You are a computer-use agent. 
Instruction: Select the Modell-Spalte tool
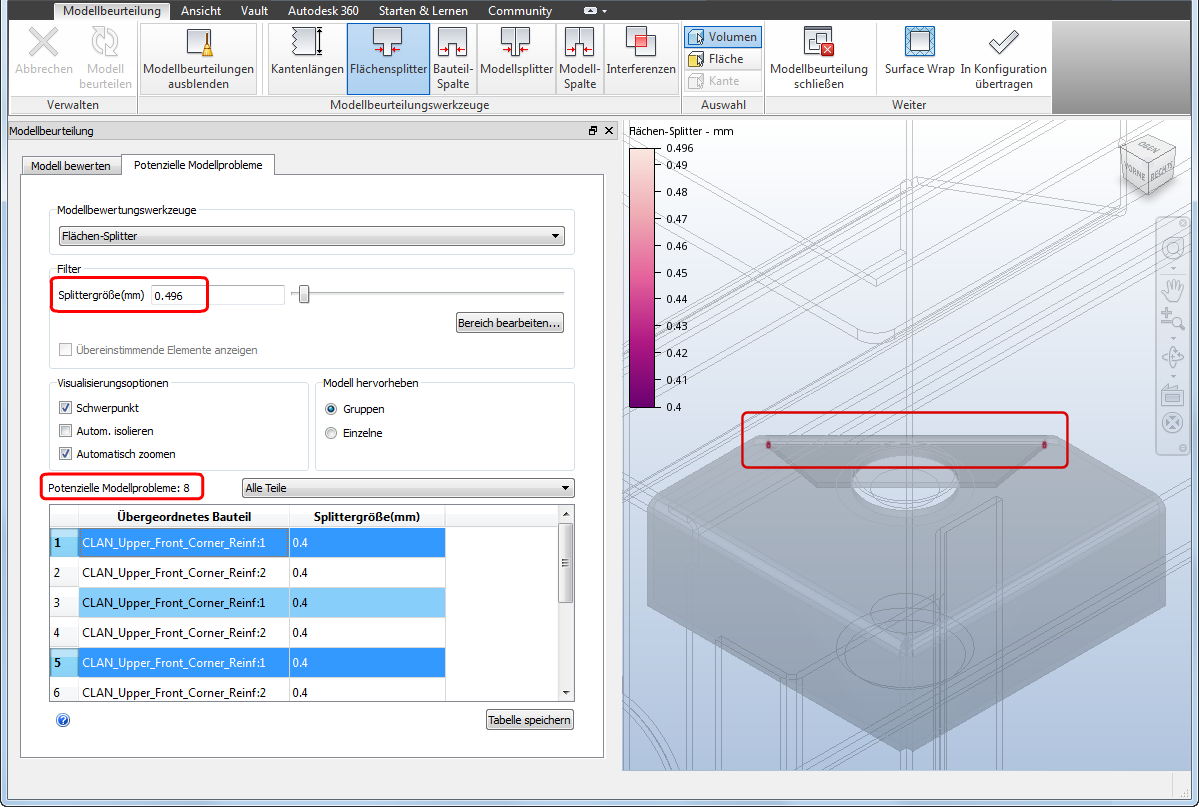pyautogui.click(x=580, y=59)
